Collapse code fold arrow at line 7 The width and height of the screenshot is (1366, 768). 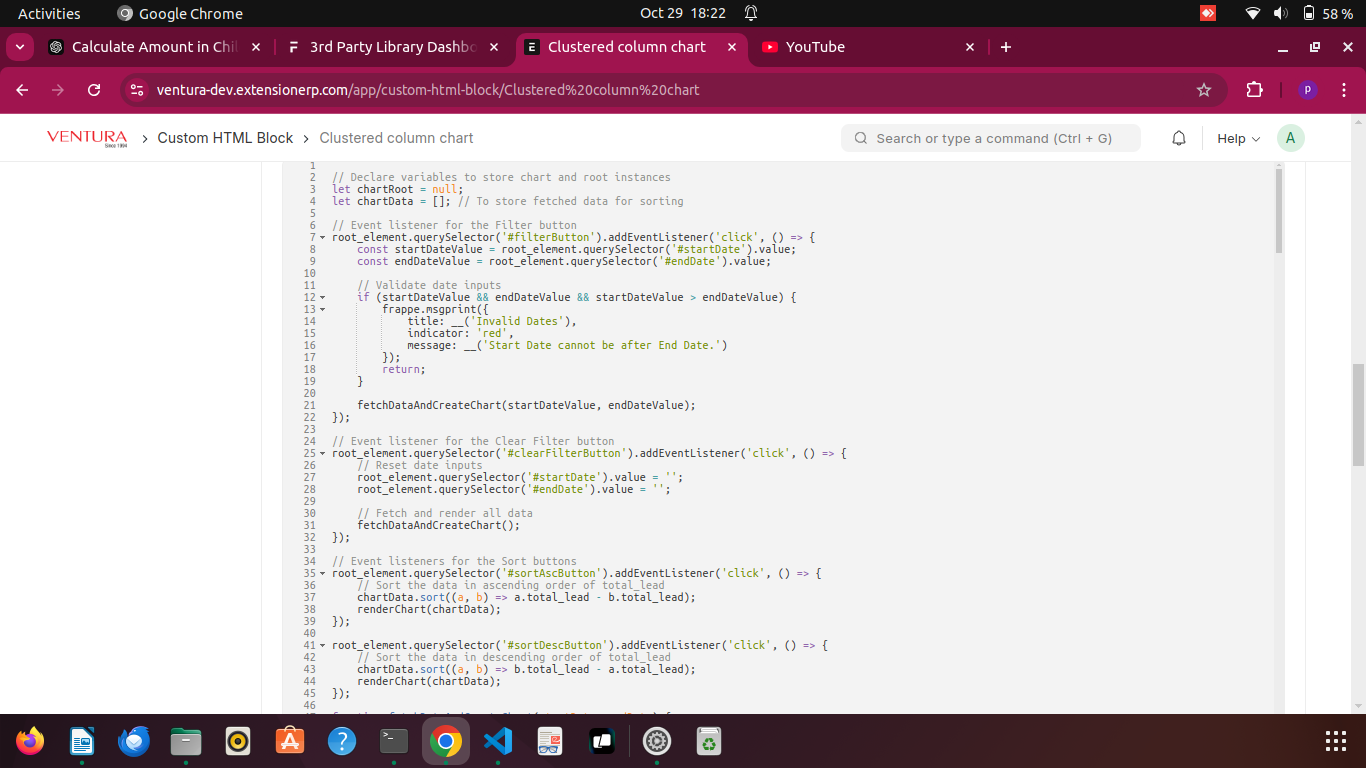point(322,237)
